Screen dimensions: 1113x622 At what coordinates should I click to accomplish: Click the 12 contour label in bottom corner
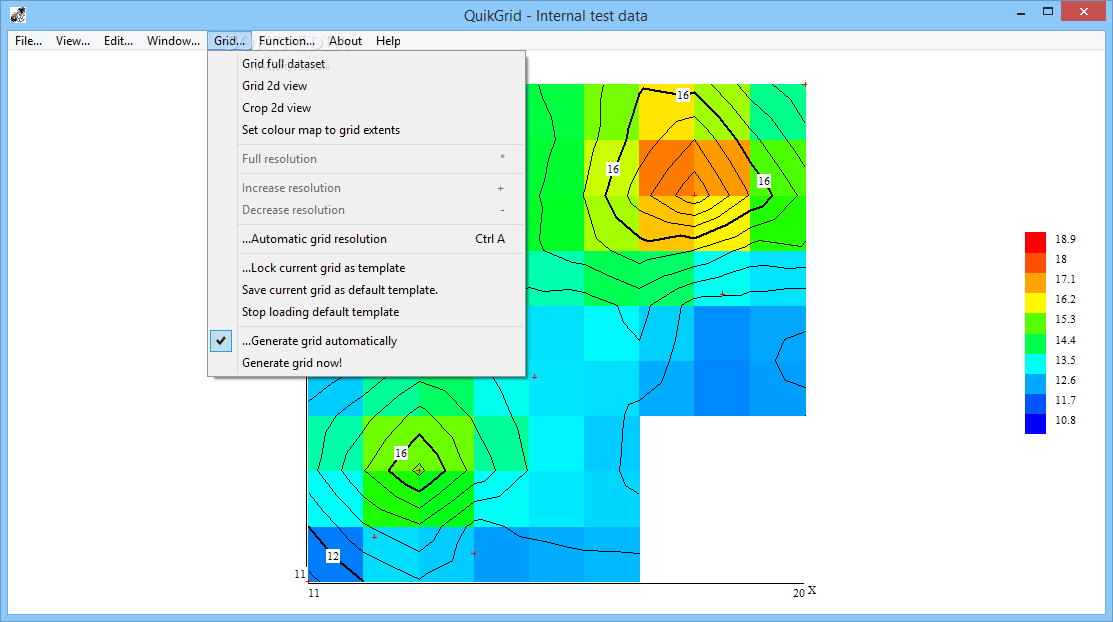pyautogui.click(x=333, y=556)
